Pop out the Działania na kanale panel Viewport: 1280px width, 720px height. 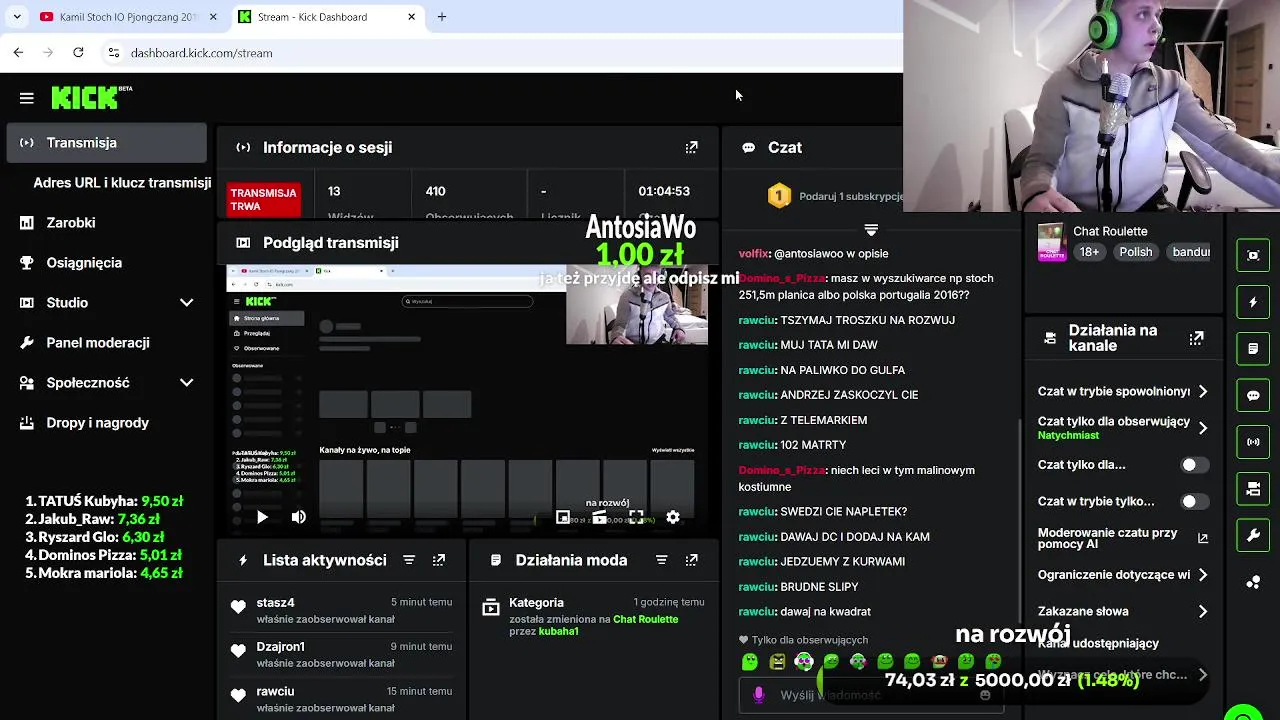(x=1196, y=338)
